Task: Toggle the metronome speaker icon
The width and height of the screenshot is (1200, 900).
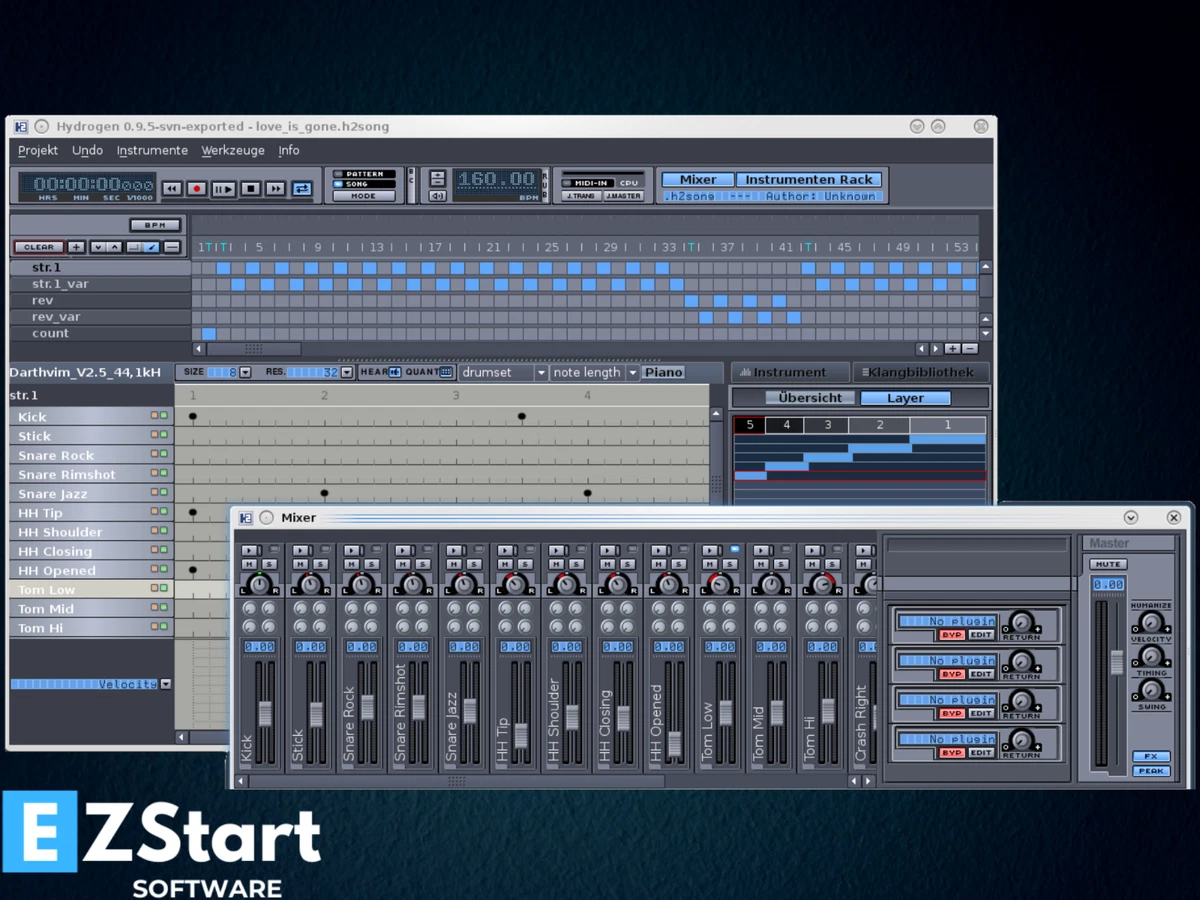Action: click(x=437, y=196)
